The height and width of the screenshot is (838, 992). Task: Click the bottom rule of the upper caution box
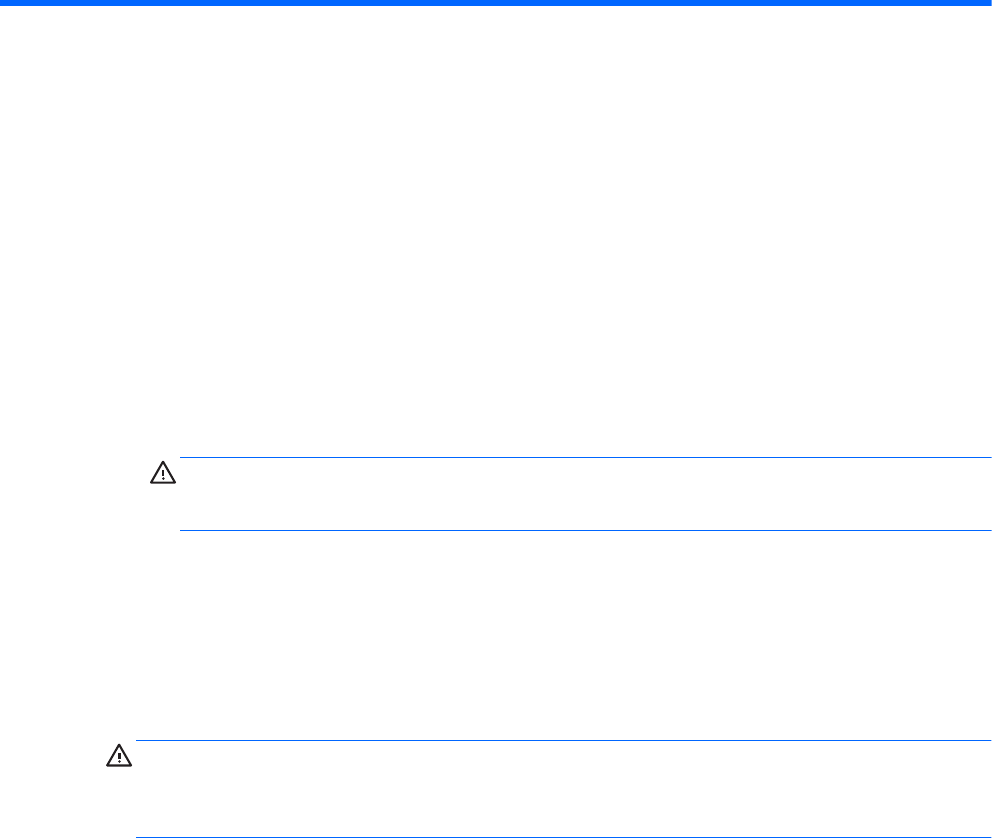tap(580, 530)
